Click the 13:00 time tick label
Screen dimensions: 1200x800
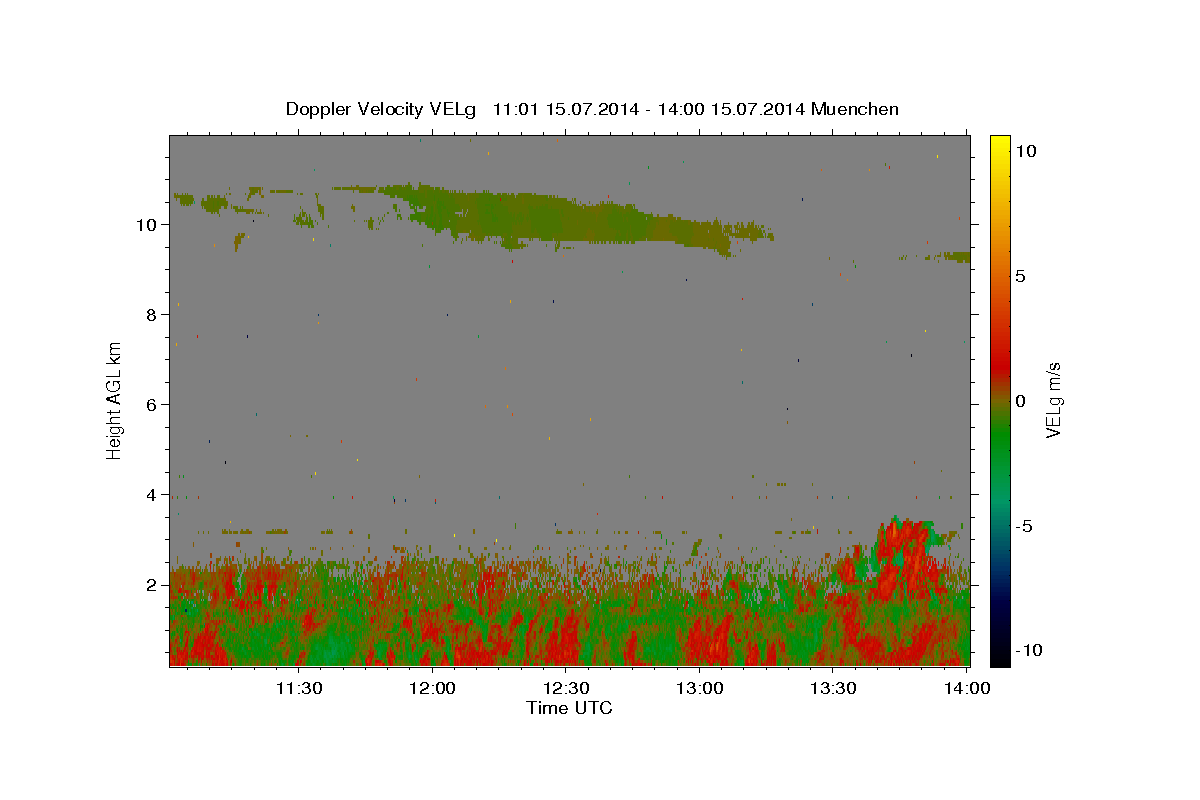pos(700,688)
